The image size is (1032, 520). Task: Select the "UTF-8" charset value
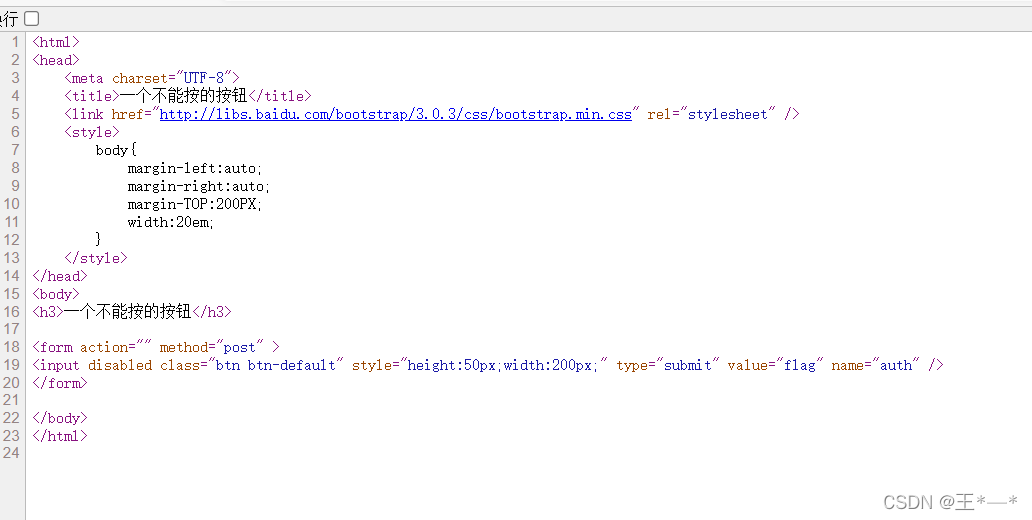coord(204,78)
